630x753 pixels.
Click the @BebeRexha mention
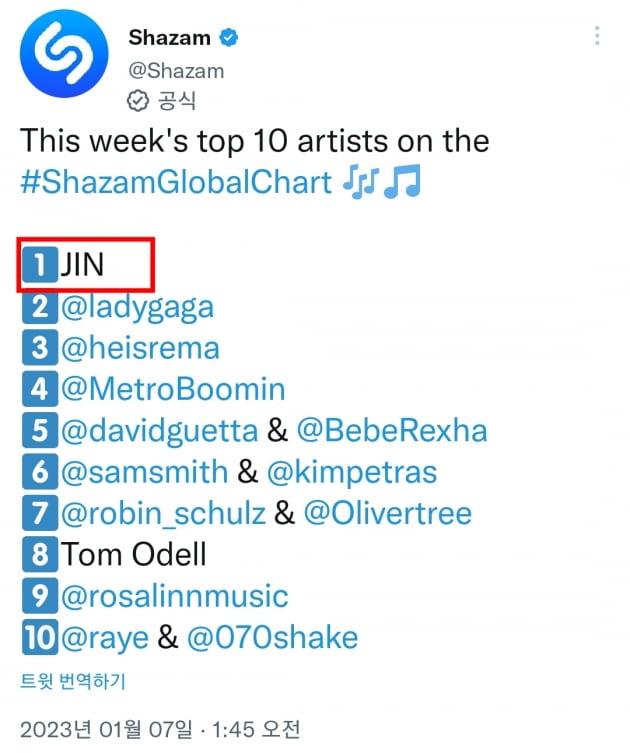point(392,430)
